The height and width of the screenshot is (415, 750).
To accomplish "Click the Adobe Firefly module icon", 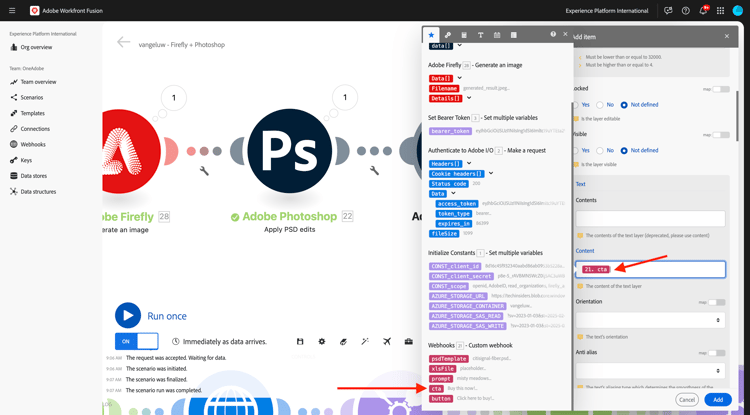I will pyautogui.click(x=129, y=151).
